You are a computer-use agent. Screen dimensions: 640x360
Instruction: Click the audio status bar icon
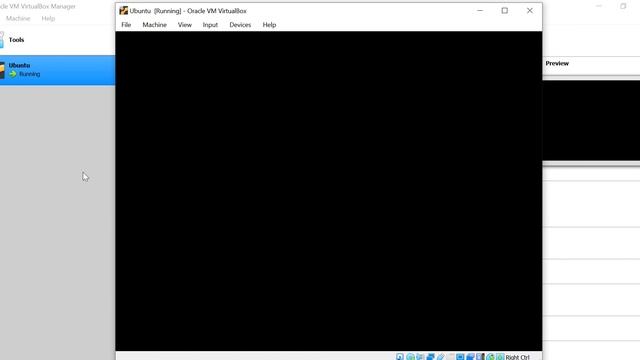pyautogui.click(x=420, y=357)
